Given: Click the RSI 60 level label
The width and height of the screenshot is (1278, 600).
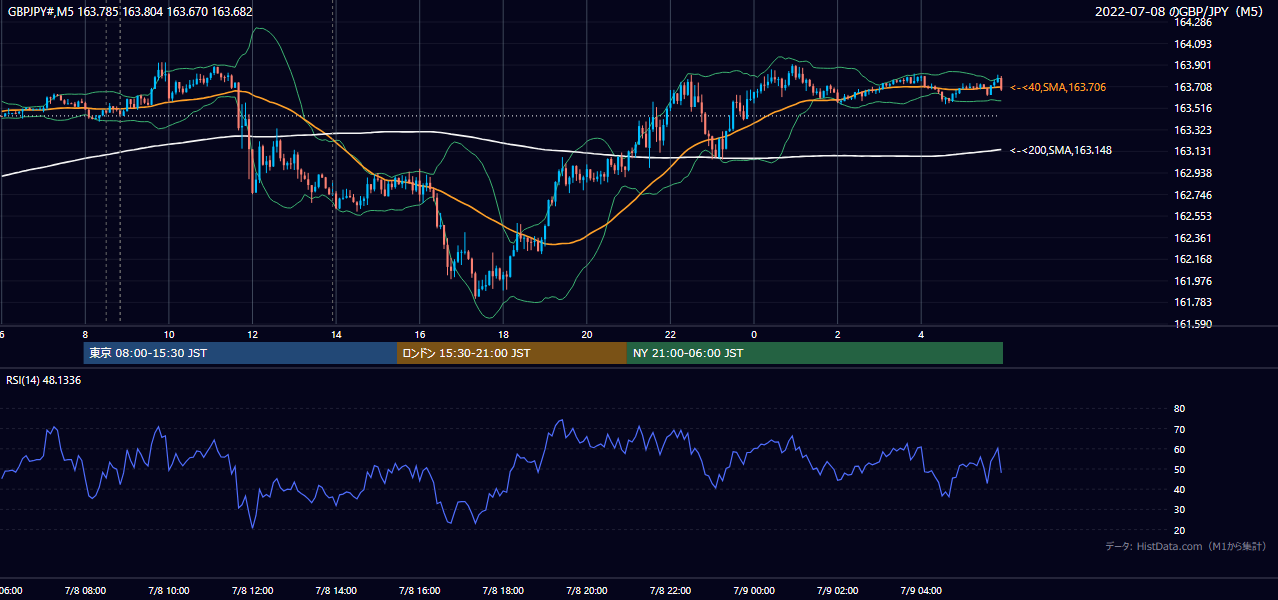Looking at the screenshot, I should coord(1179,449).
